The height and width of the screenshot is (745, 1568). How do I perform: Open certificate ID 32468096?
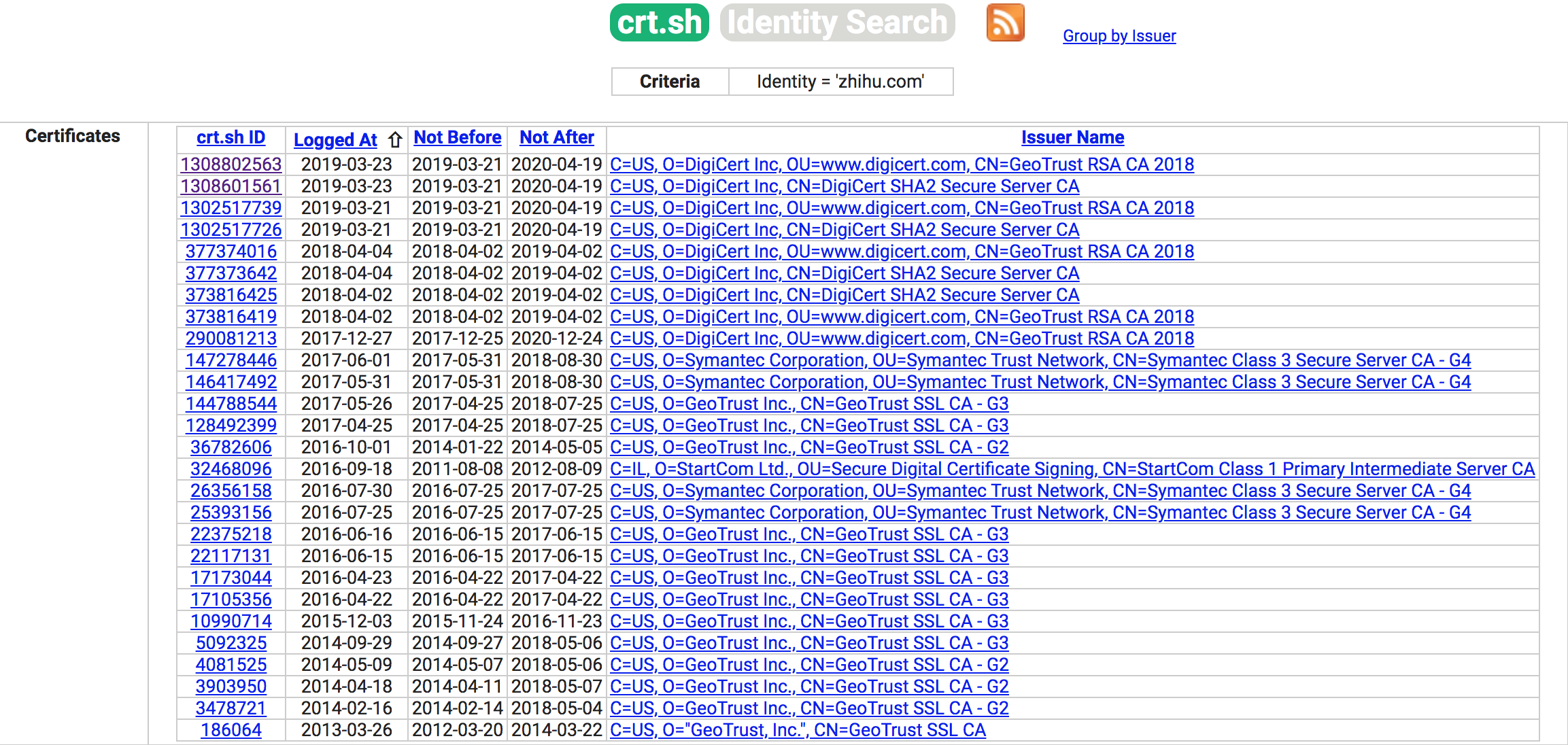[x=231, y=469]
